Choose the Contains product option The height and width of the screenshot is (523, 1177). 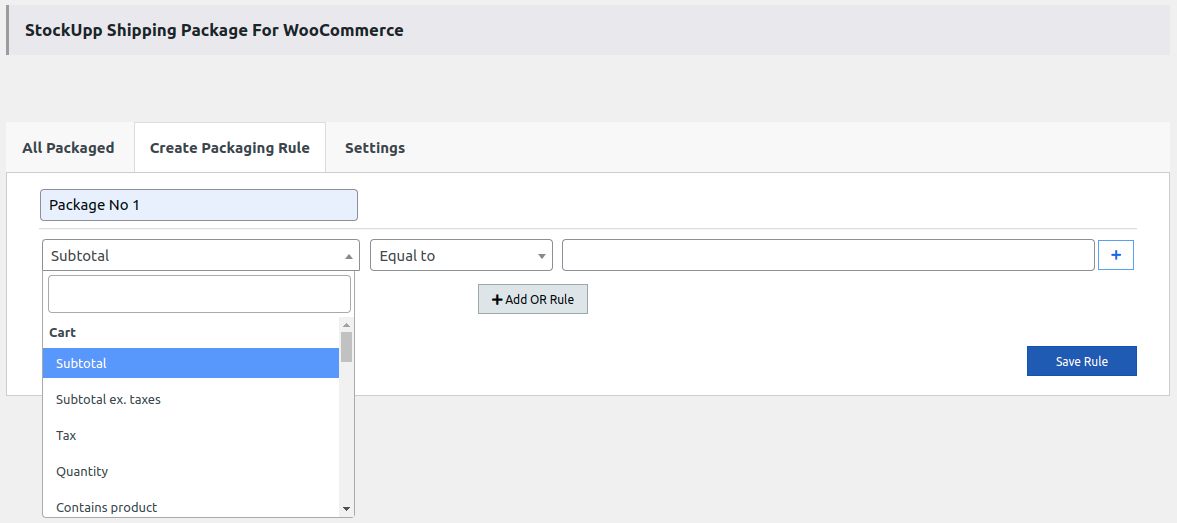(190, 507)
